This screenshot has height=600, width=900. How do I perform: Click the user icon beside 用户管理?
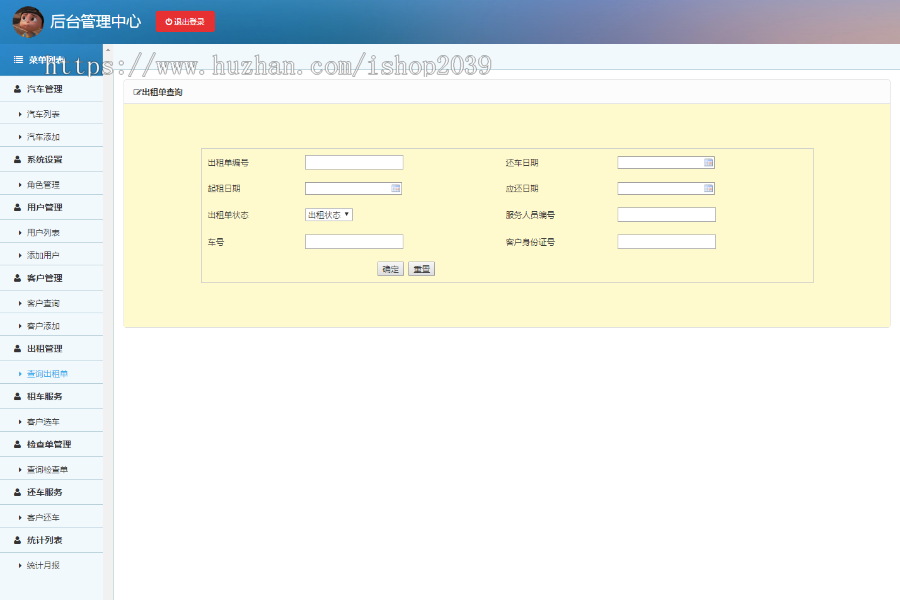point(17,207)
